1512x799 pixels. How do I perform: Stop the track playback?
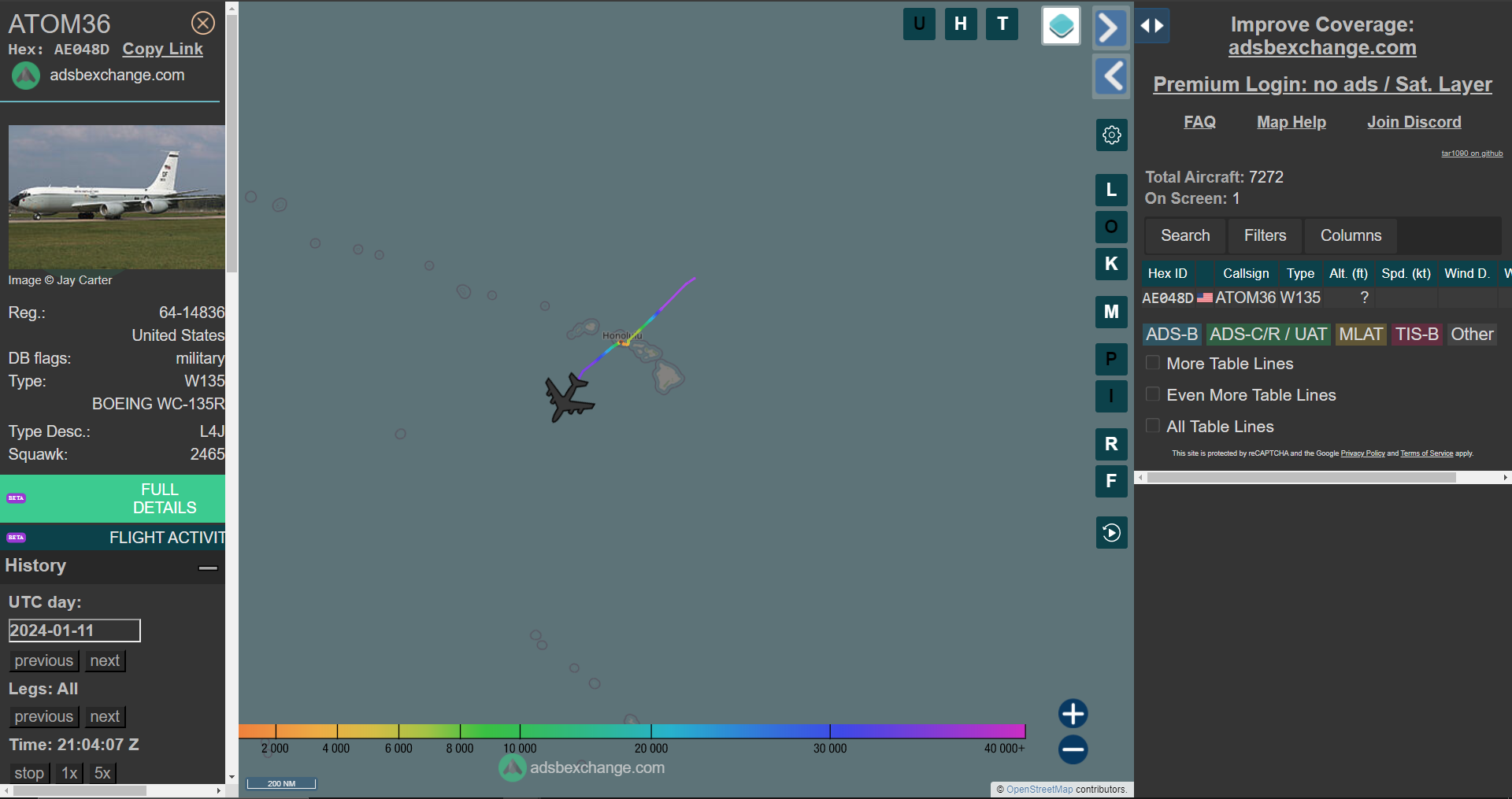pyautogui.click(x=29, y=773)
